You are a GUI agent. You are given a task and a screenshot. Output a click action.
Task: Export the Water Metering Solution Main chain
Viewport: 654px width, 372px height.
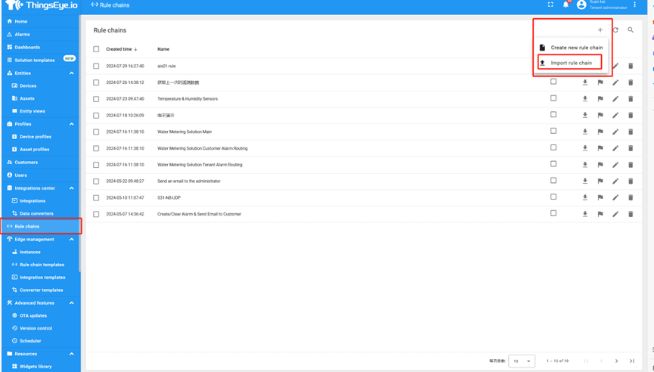click(x=585, y=132)
